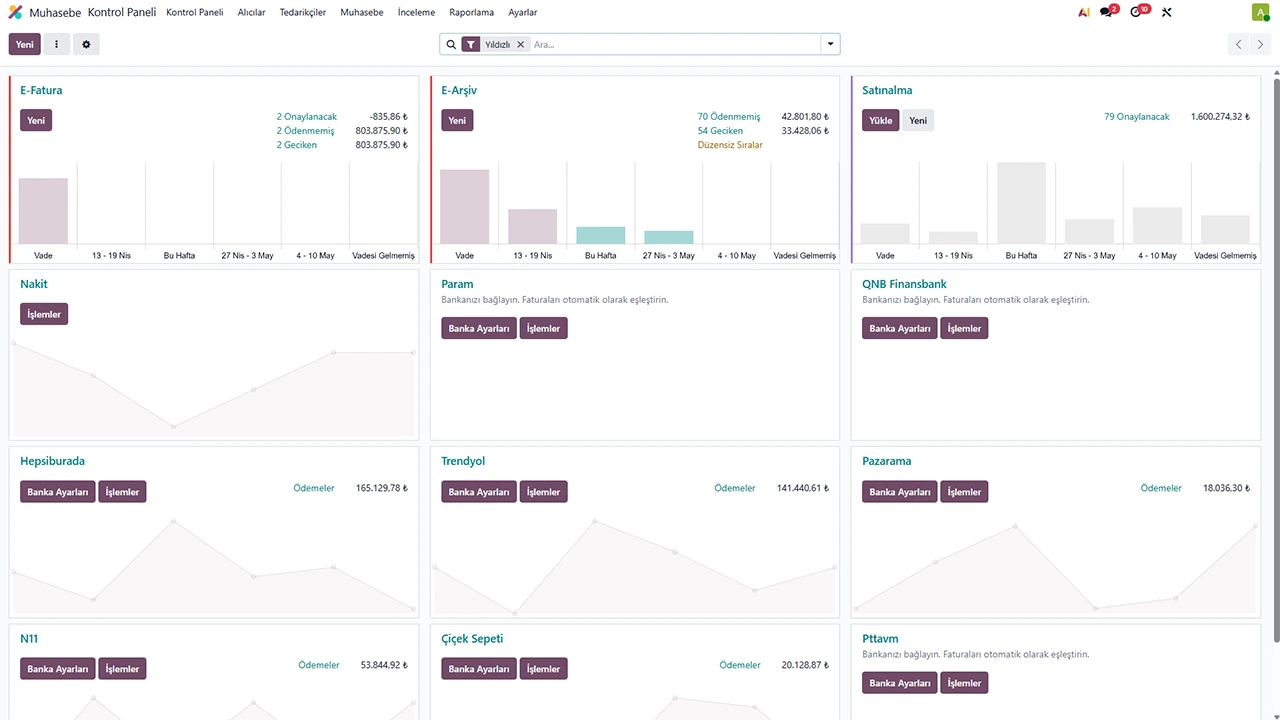Click the 79 Onaylanacak link in Satınalma
The height and width of the screenshot is (720, 1280).
click(x=1137, y=117)
